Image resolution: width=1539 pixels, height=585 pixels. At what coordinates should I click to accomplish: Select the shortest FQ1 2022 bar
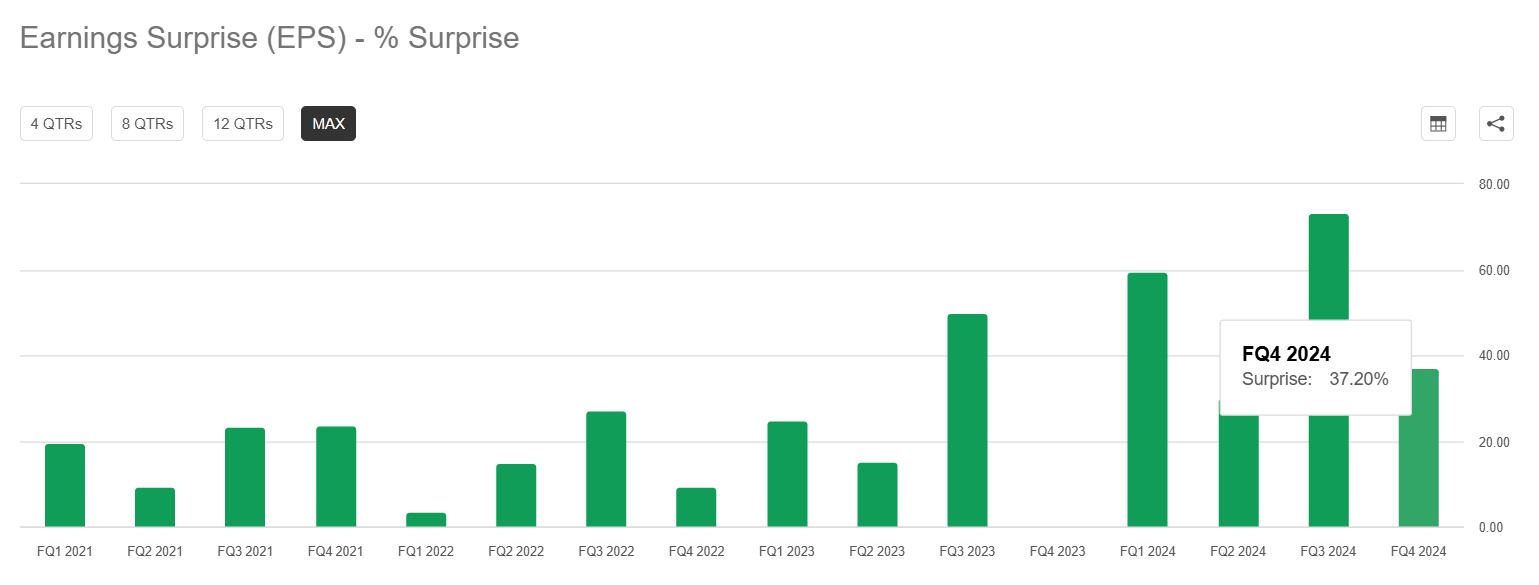point(426,520)
